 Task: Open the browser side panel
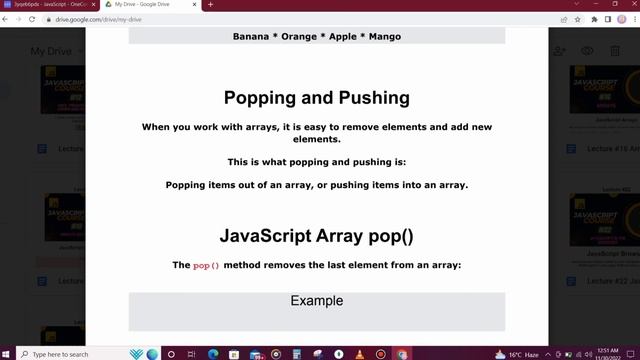coord(608,20)
